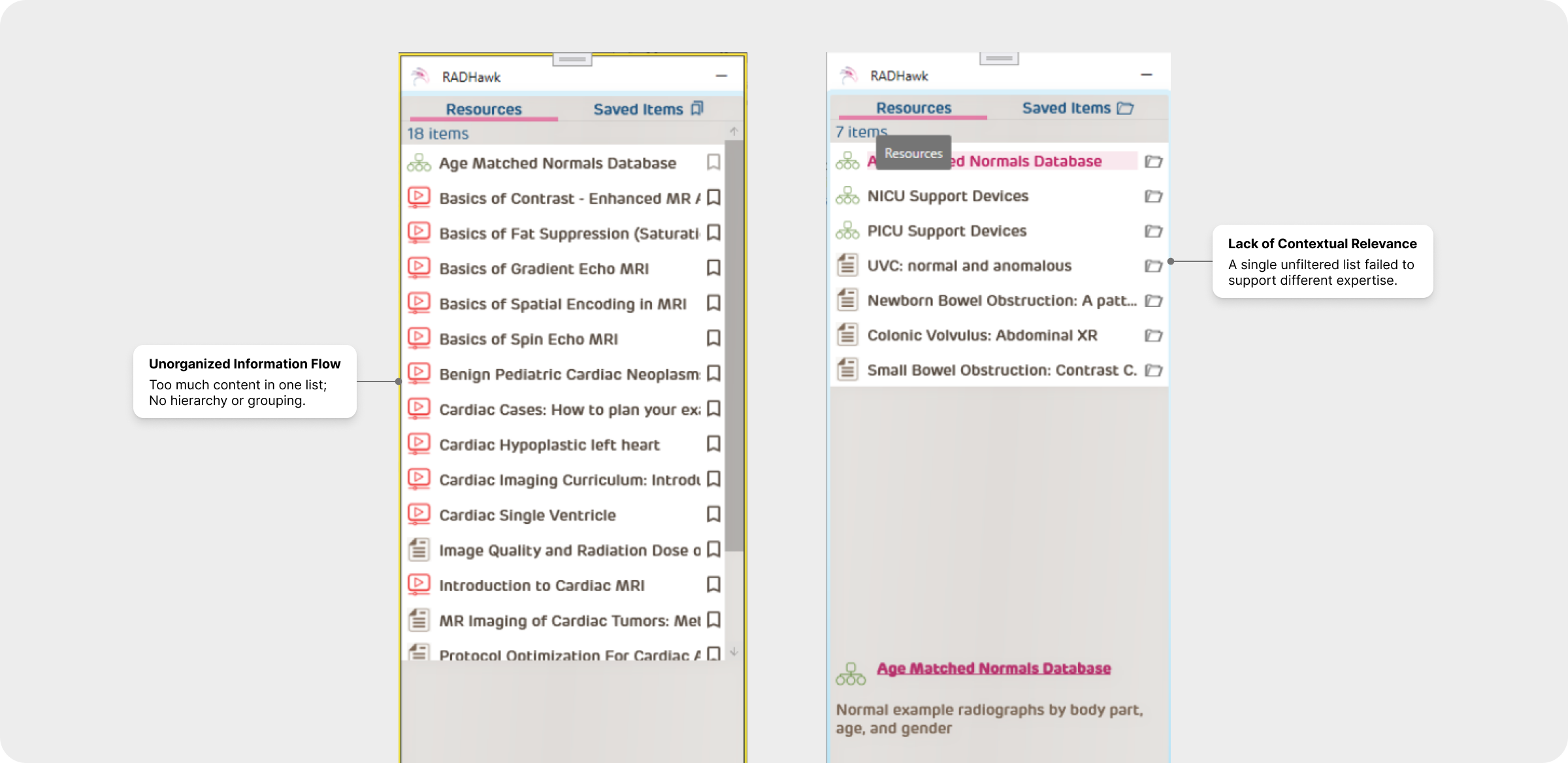This screenshot has height=763, width=1568.
Task: Click the document icon beside UVC: normal and anomalous
Action: coord(847,265)
